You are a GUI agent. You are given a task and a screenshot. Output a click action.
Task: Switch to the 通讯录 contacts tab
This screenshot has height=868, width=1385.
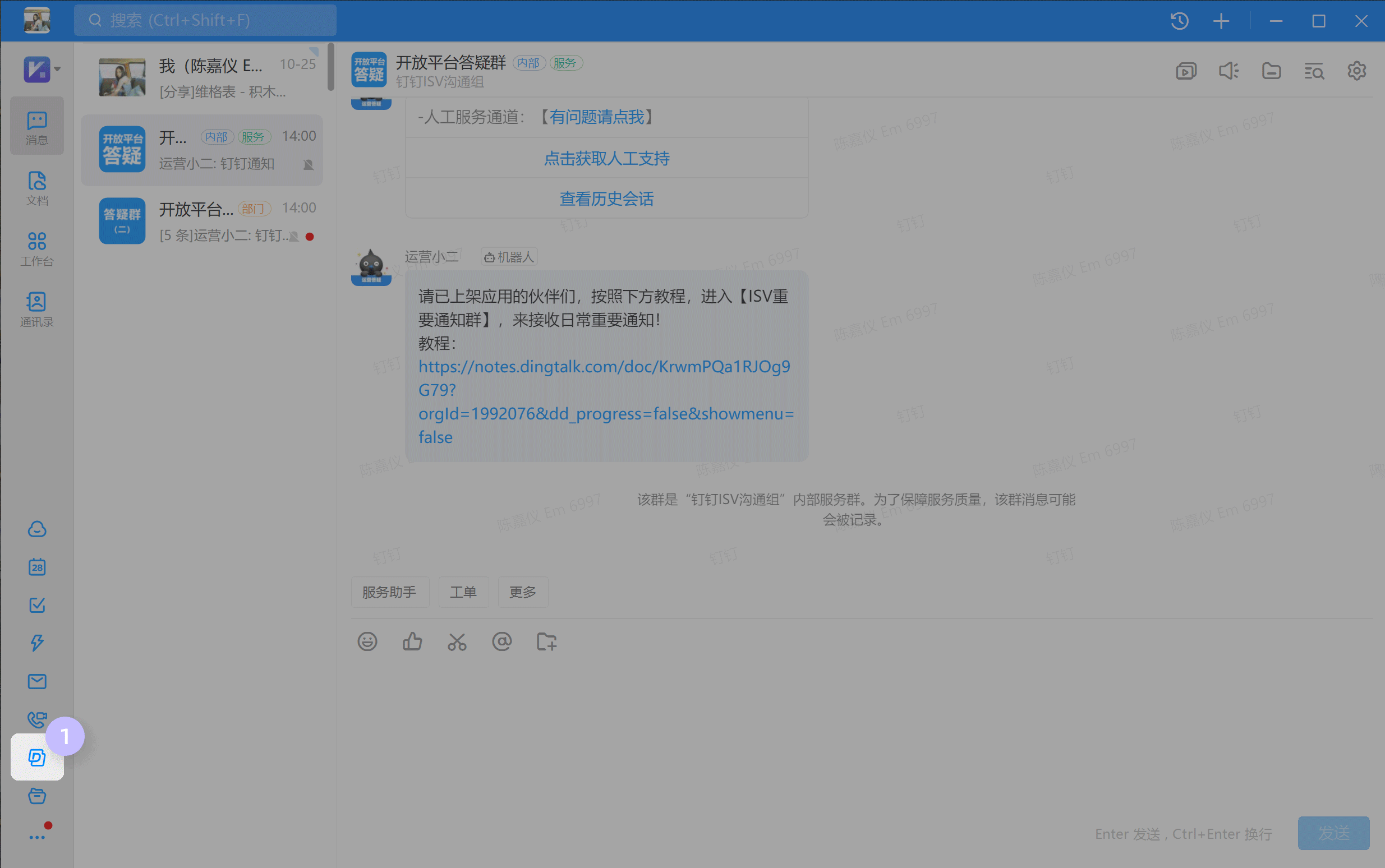point(37,309)
